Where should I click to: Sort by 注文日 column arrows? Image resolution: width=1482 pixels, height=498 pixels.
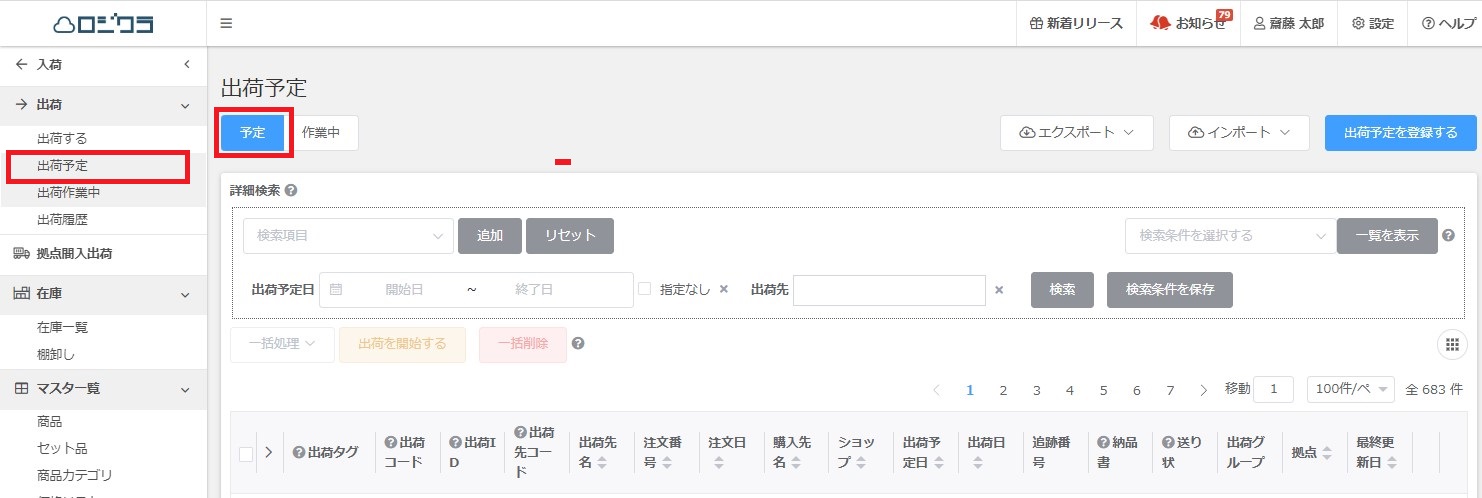[x=717, y=463]
